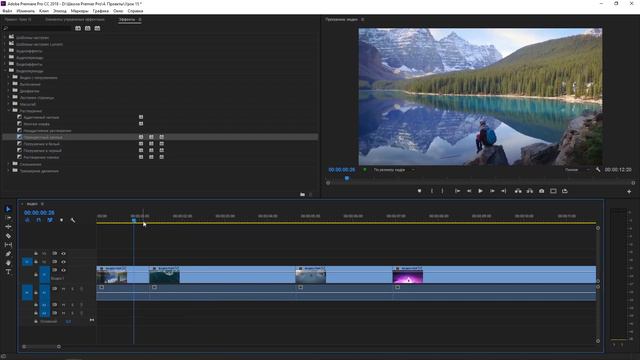
Task: Filter by accelerated effects icon in Effects panel
Action: (78, 28)
